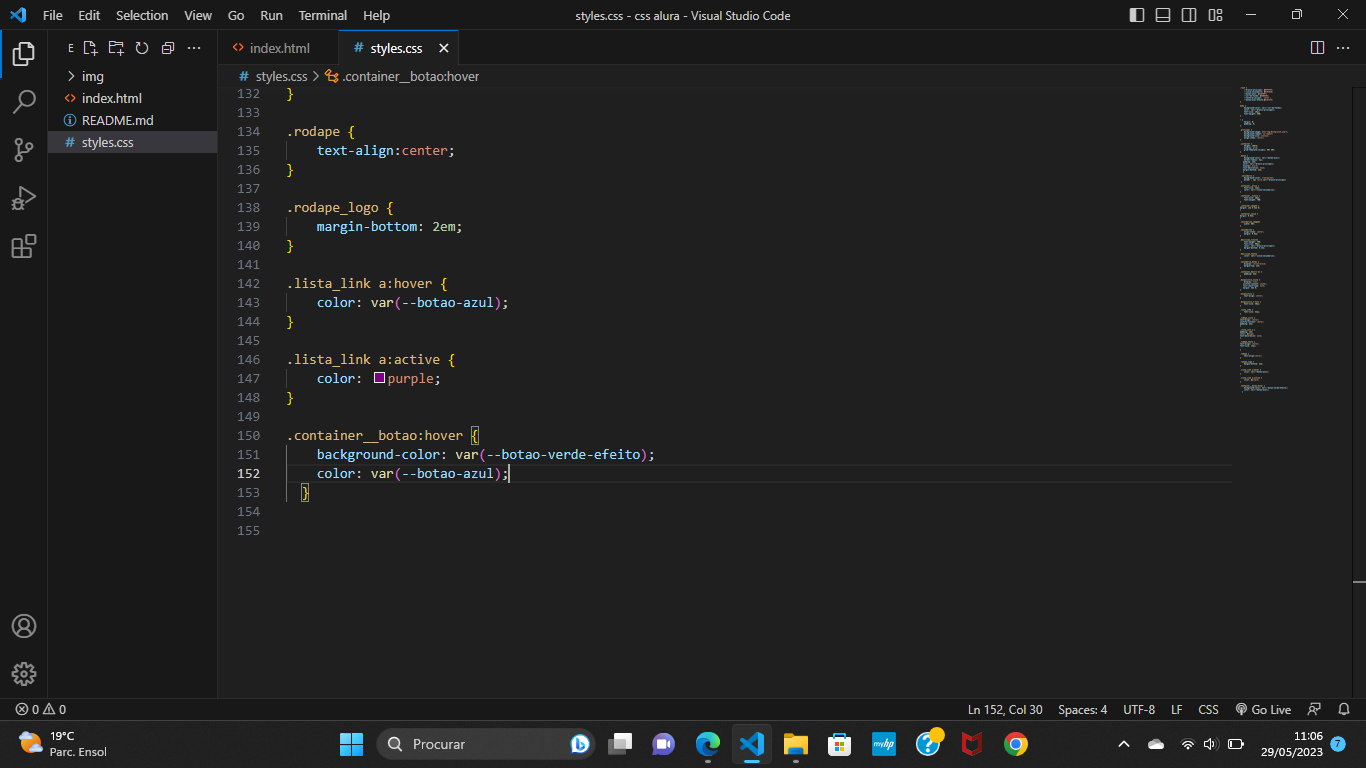Screen dimensions: 1366x768
Task: Click the Procurar taskbar search box
Action: 486,744
